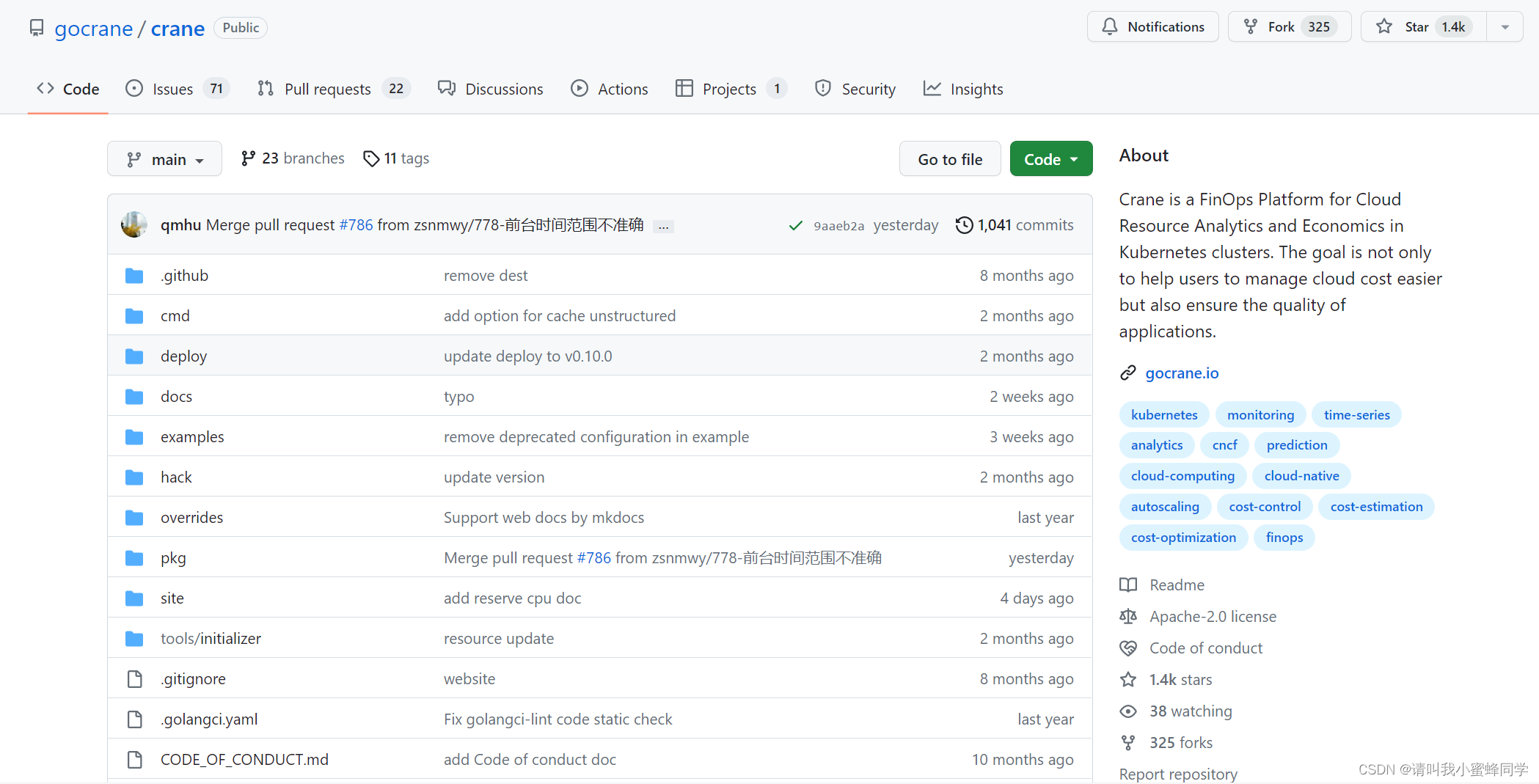Click the qmhu author name

point(180,225)
